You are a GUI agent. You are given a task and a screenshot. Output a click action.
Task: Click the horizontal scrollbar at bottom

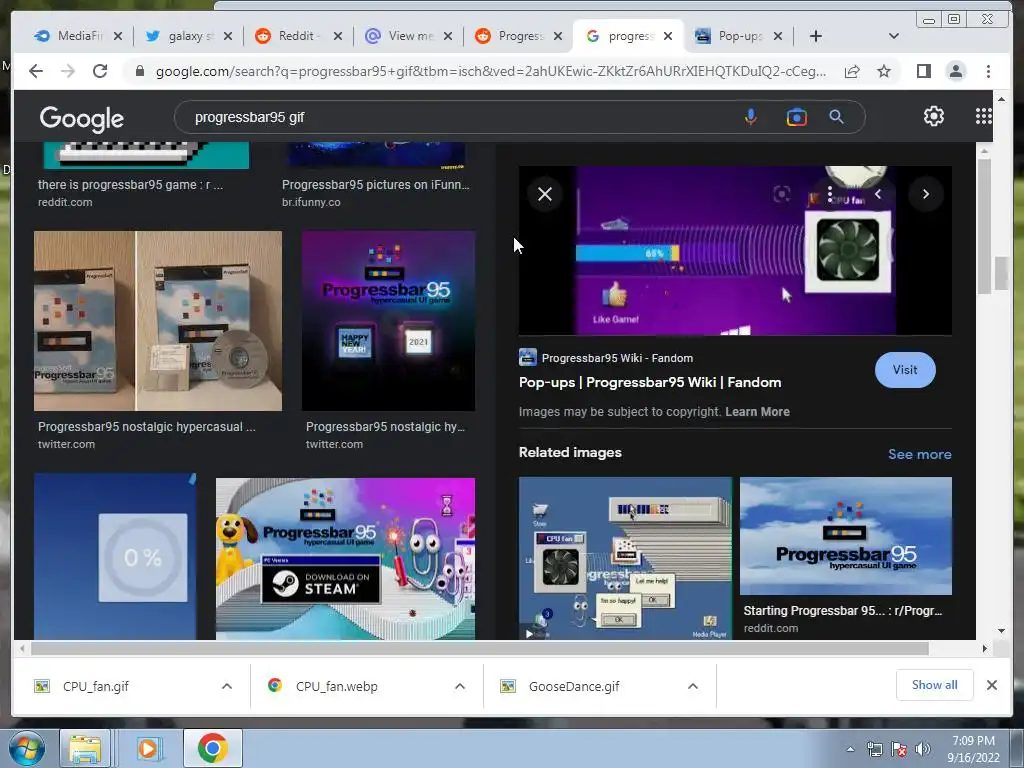[480, 648]
